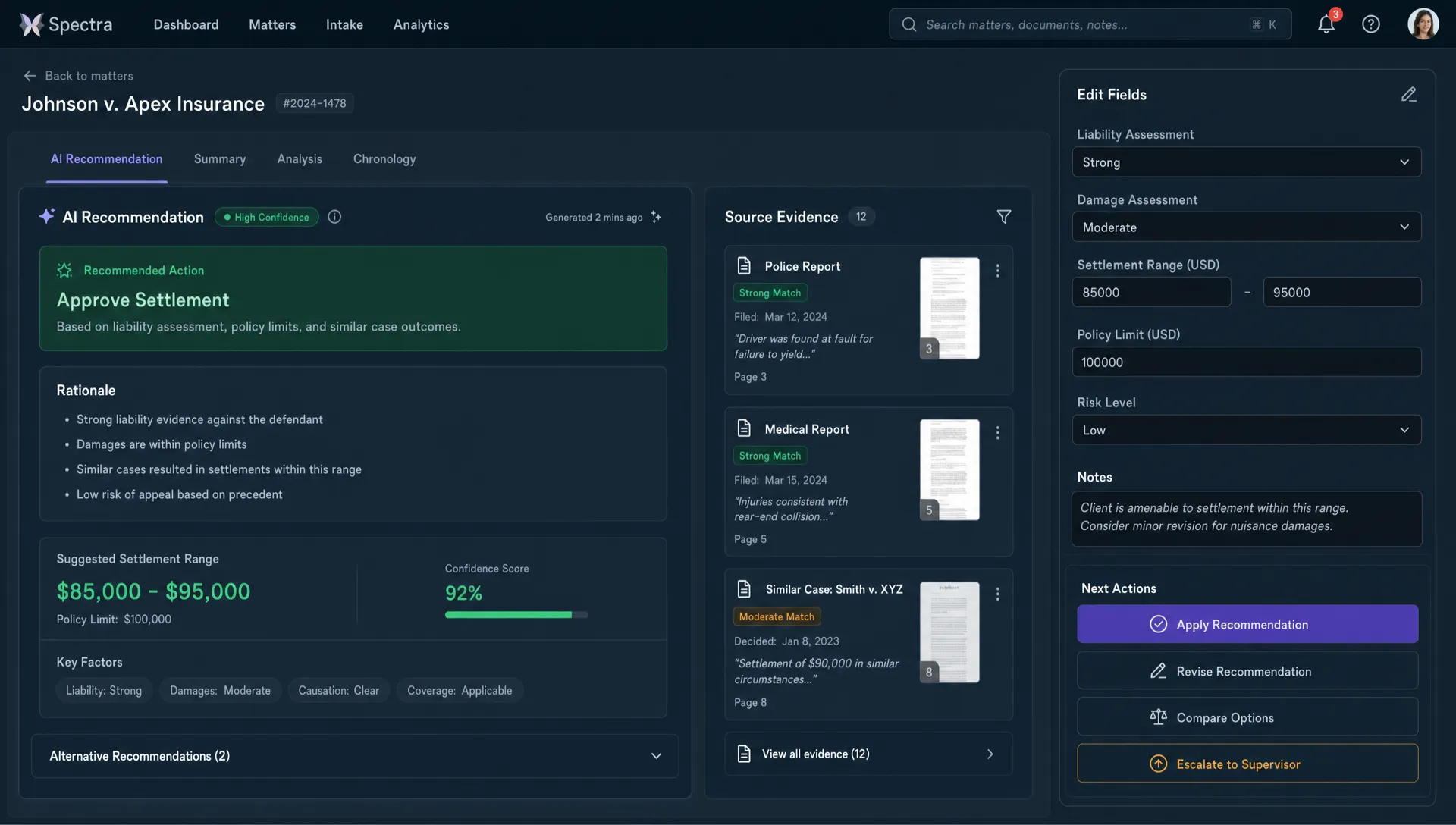Open the Medical Report page thumbnail

coord(949,470)
